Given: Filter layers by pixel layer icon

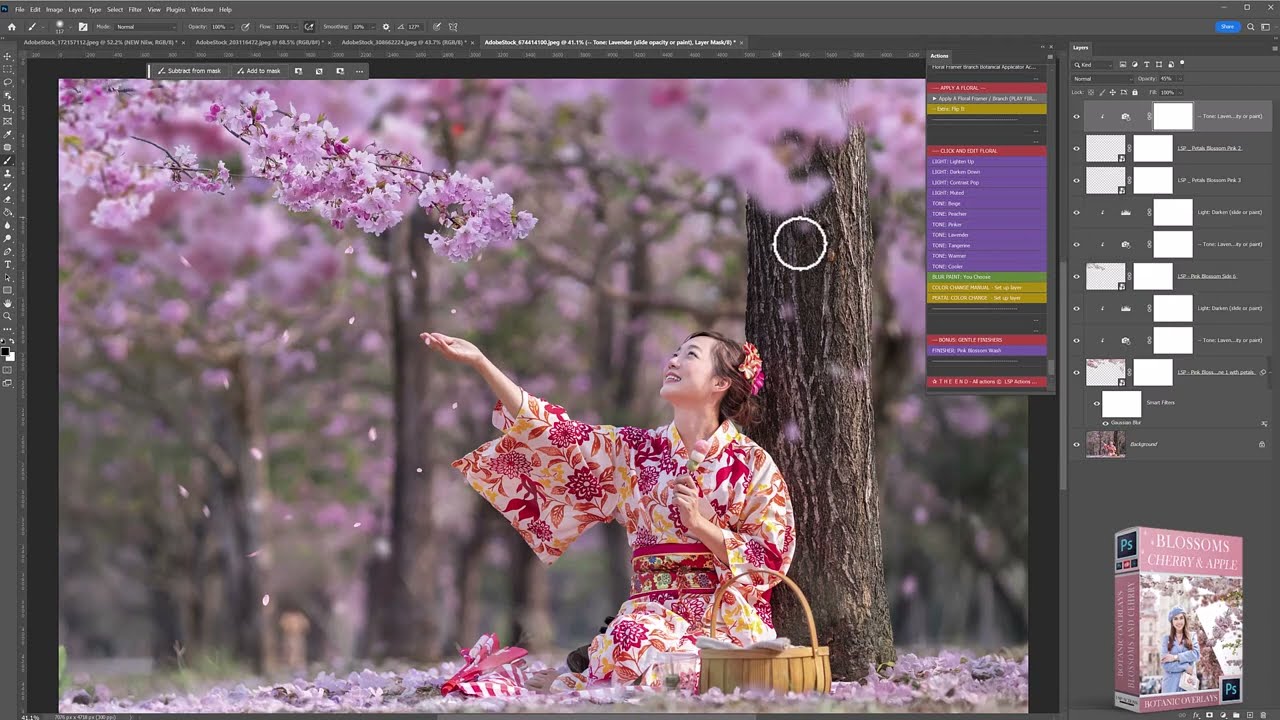Looking at the screenshot, I should [1123, 64].
